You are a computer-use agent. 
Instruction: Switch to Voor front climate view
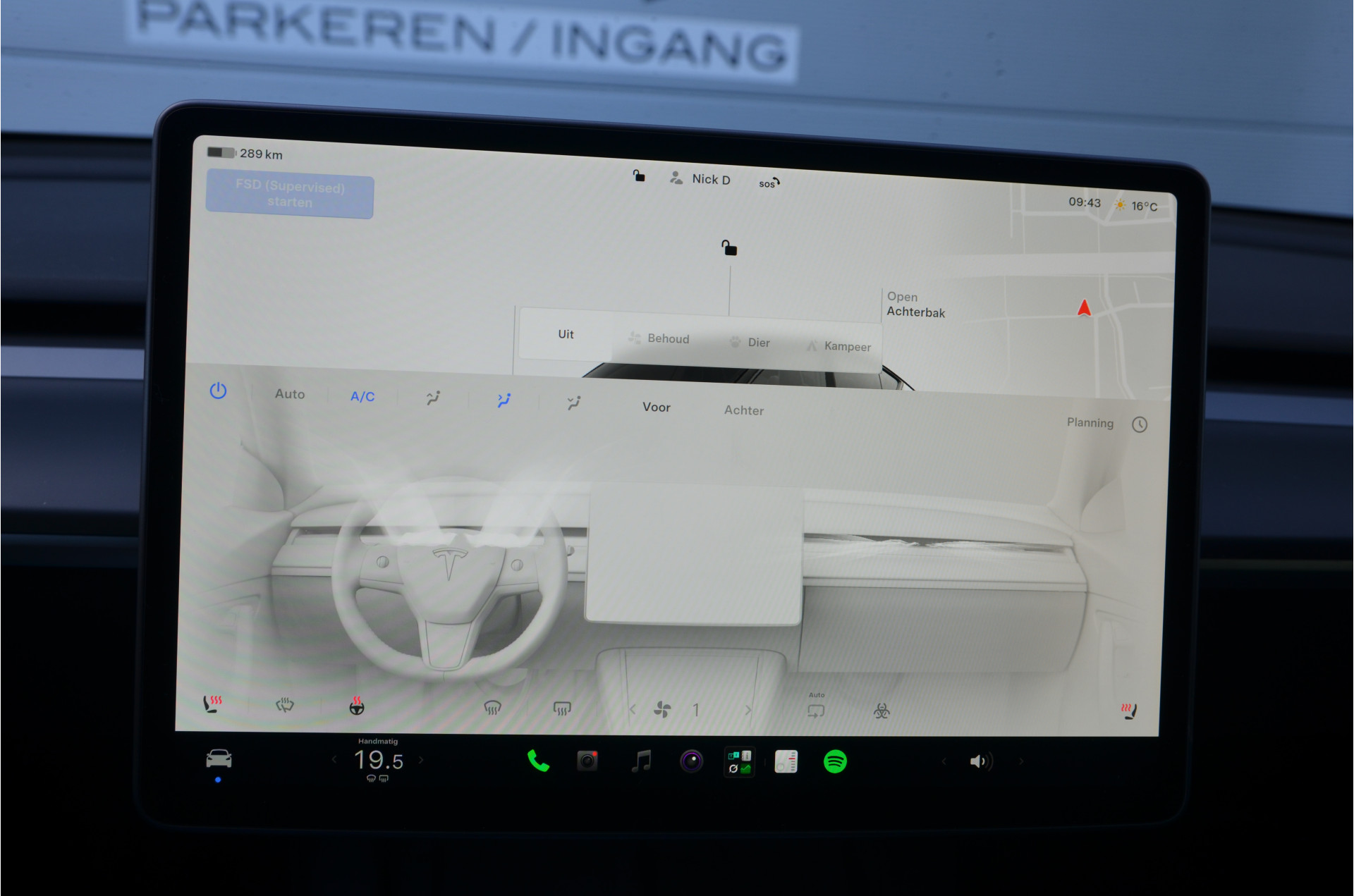(656, 407)
